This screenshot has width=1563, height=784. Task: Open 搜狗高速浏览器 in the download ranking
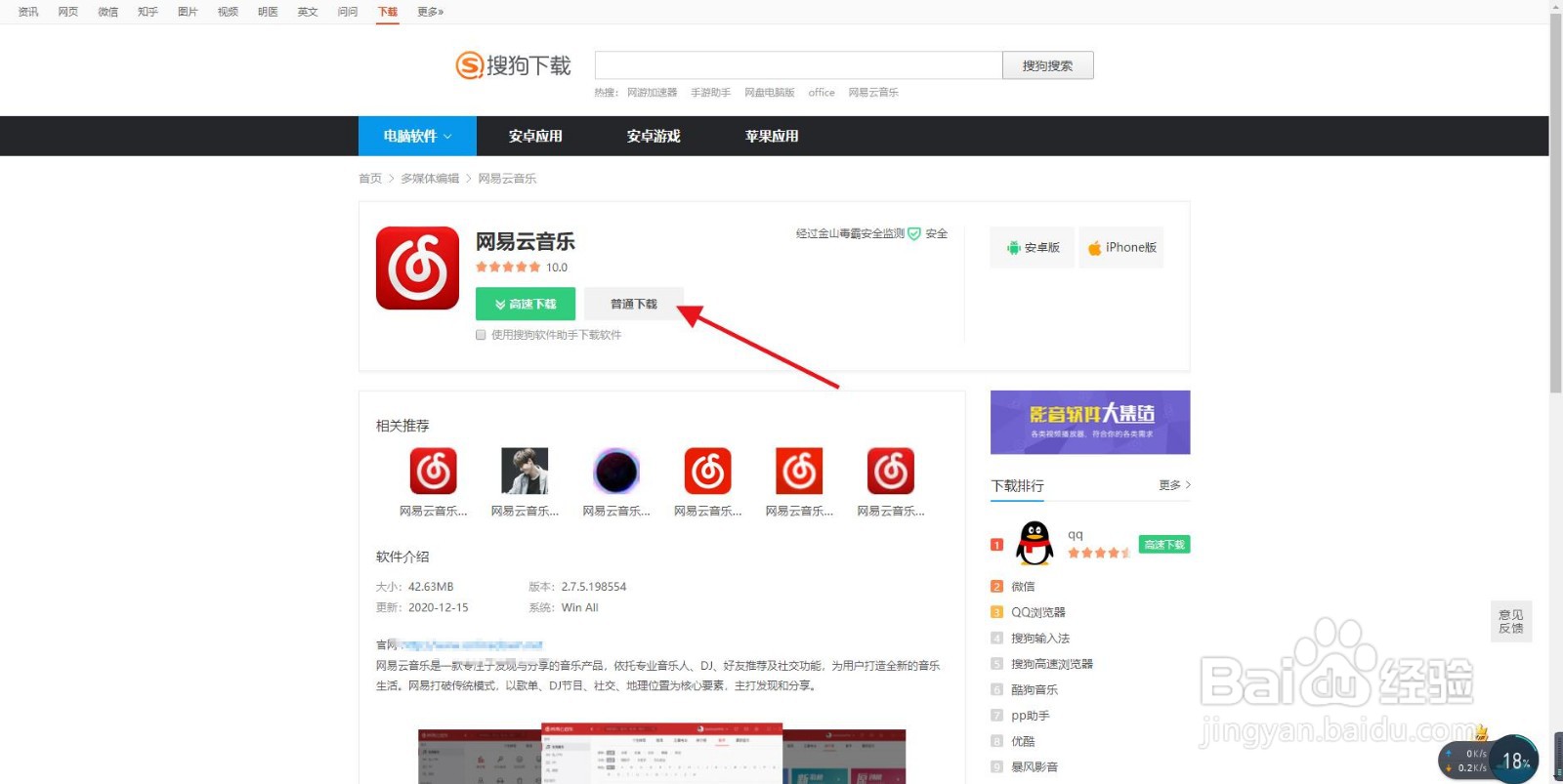pos(1052,664)
